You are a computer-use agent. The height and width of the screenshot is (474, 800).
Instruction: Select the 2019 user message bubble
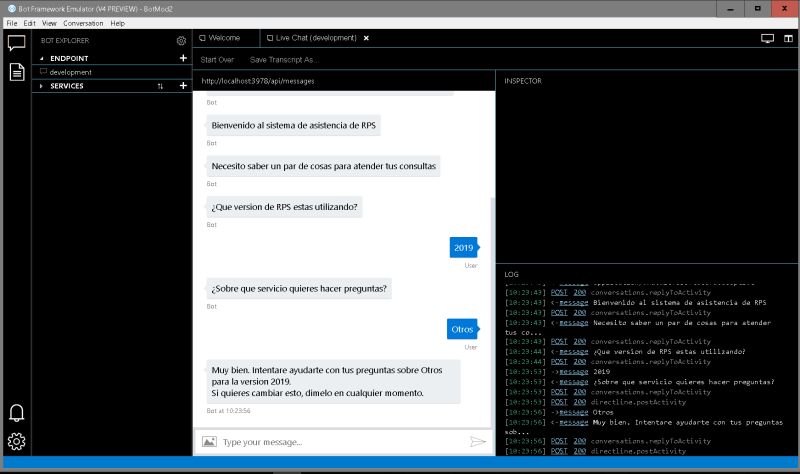point(463,247)
